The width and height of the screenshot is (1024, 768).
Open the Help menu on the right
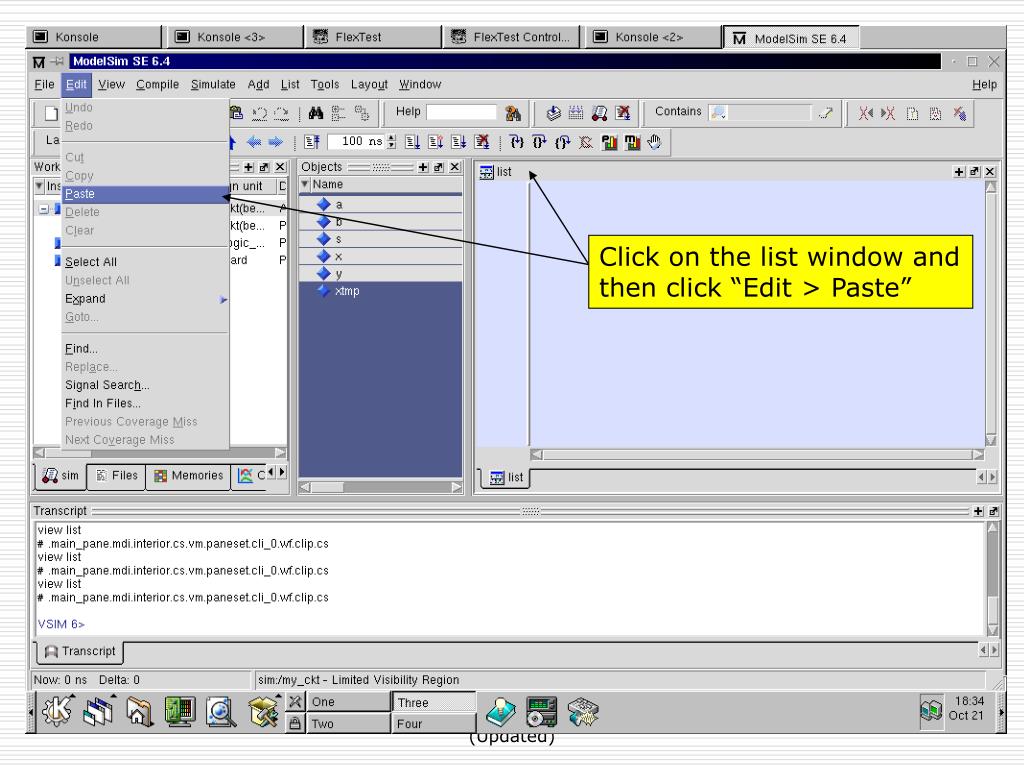(984, 85)
